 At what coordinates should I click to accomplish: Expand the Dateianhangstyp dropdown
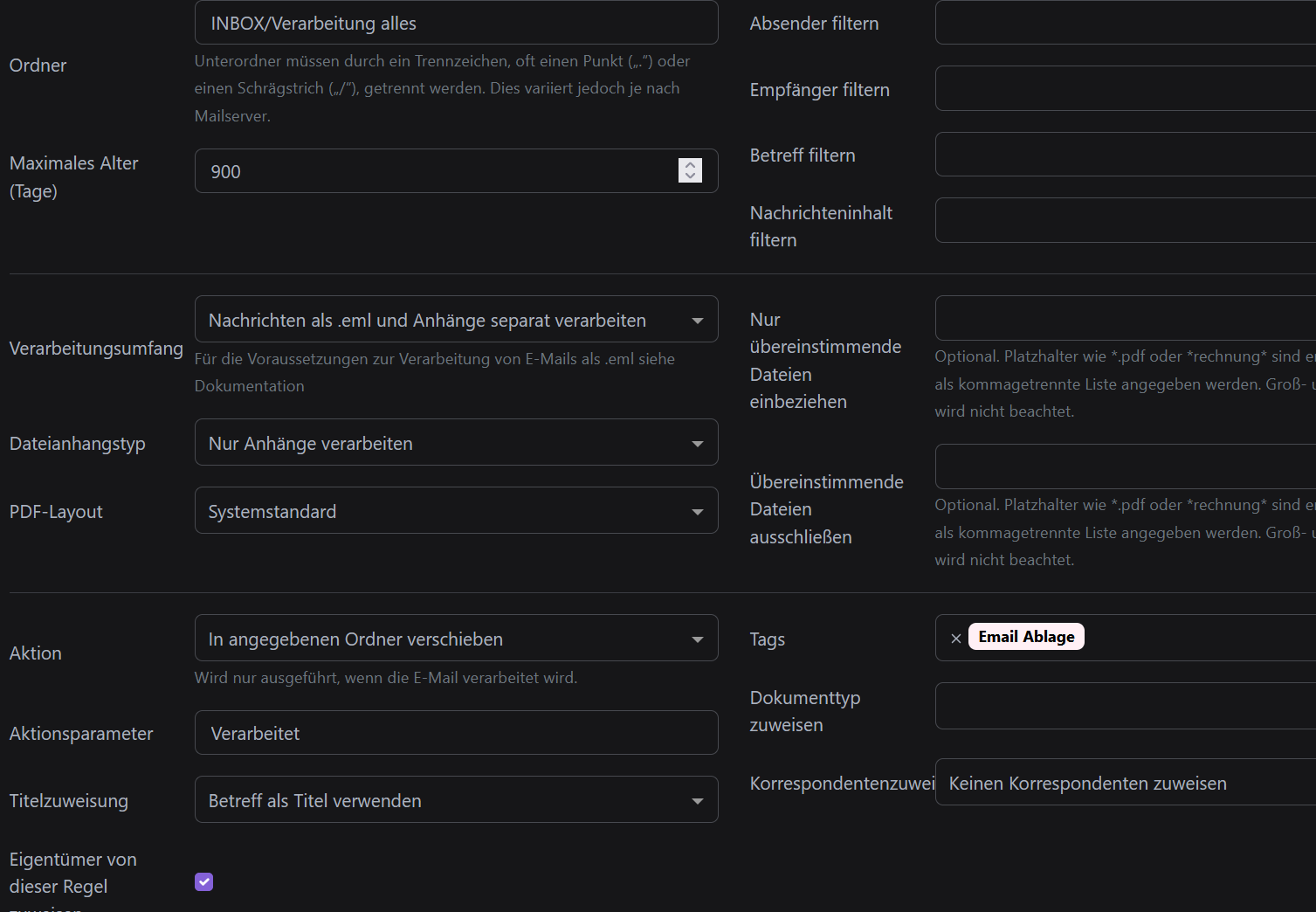pyautogui.click(x=456, y=443)
